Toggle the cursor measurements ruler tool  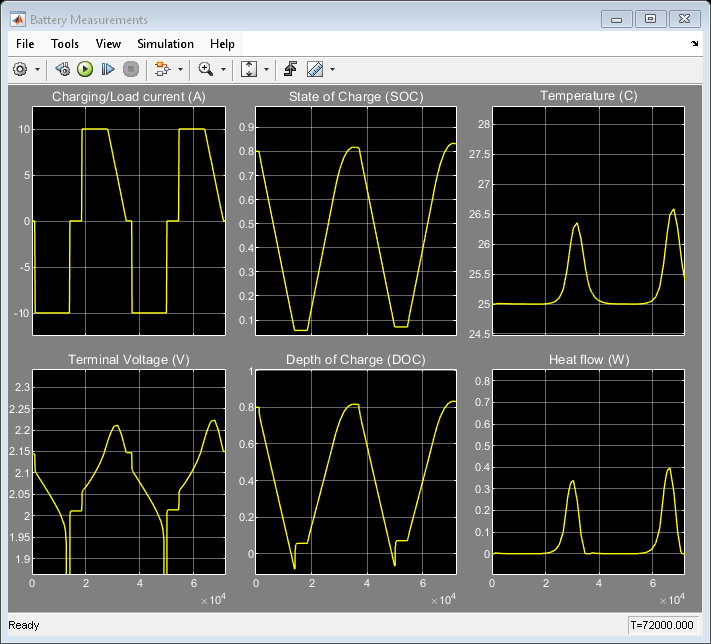pyautogui.click(x=315, y=69)
